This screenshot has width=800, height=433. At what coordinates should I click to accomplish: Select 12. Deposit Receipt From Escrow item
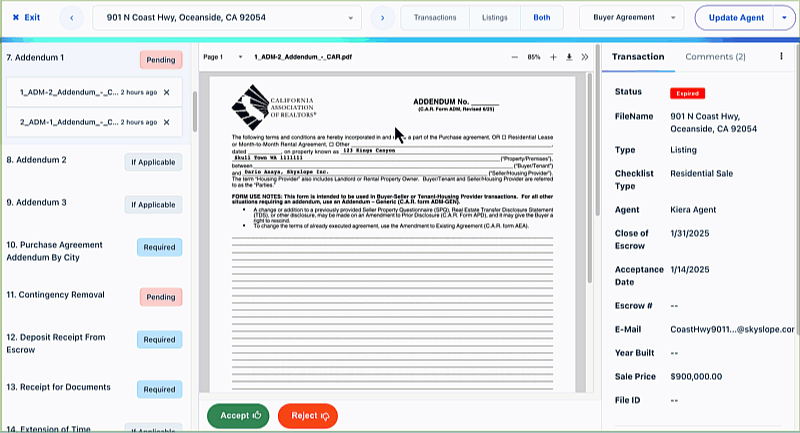pyautogui.click(x=56, y=343)
